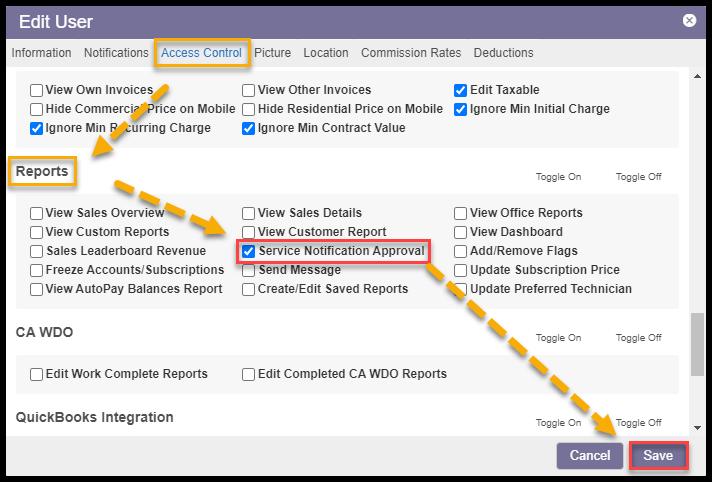Enable Edit Work Complete Reports checkbox
This screenshot has height=482, width=712.
[37, 375]
